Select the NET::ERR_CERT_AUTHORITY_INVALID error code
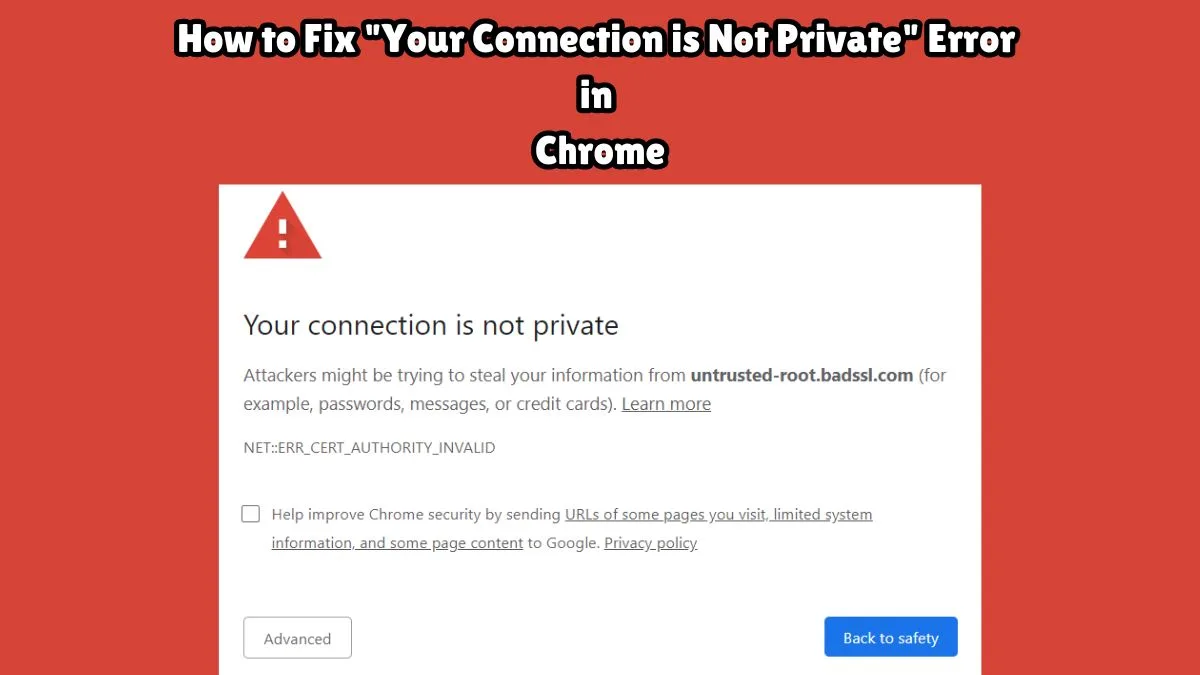 tap(369, 447)
